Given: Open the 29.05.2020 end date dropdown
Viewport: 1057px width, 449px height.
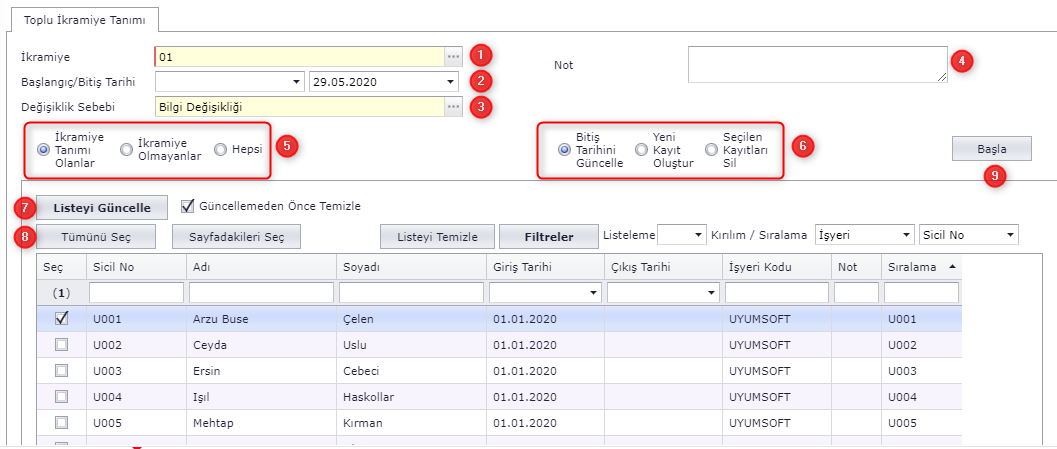Looking at the screenshot, I should 451,82.
